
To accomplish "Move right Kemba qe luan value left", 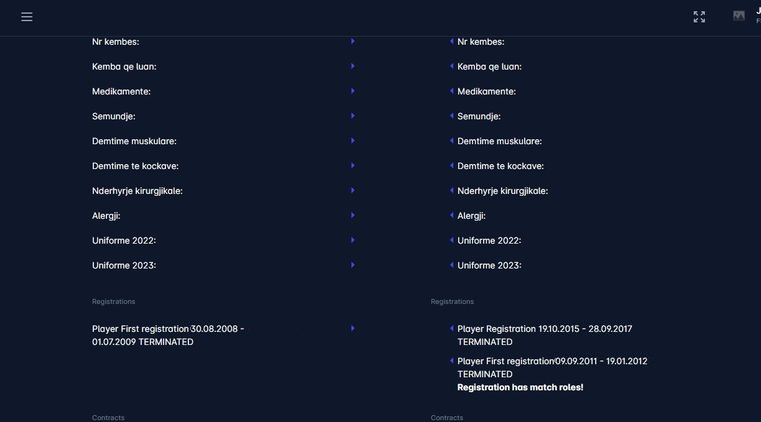I will pos(451,66).
